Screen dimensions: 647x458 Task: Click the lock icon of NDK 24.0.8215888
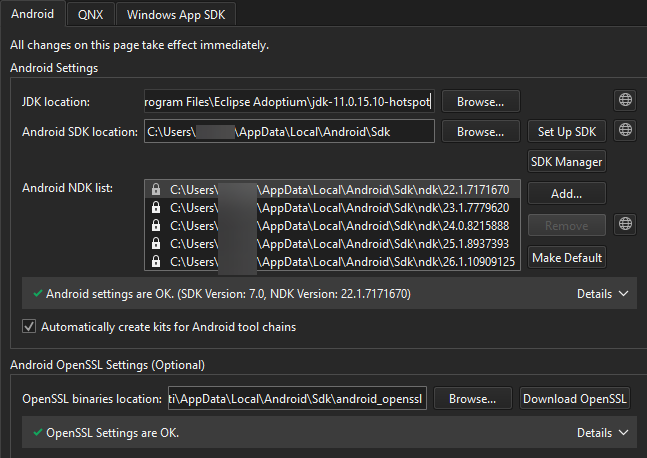[x=155, y=225]
